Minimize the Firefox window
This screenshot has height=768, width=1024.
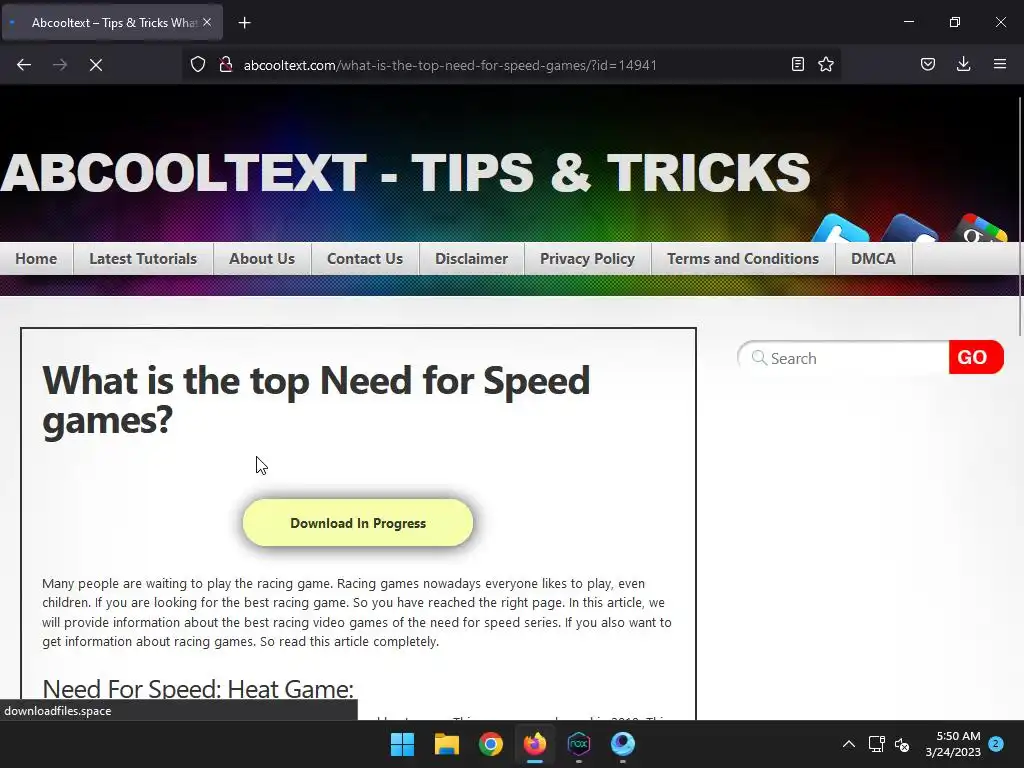tap(908, 22)
